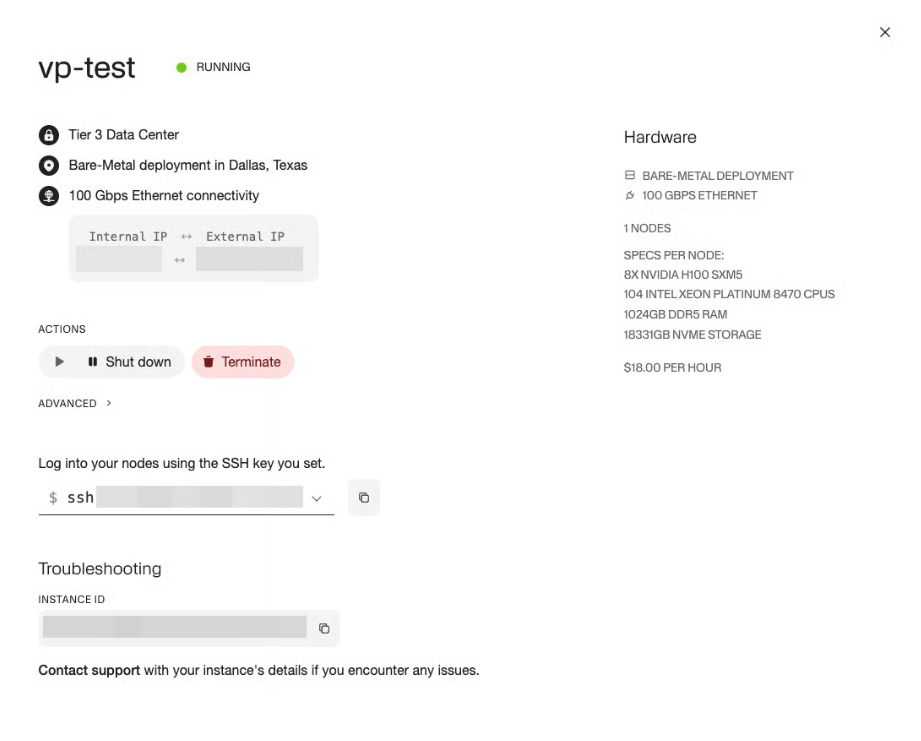Viewport: 921px width, 741px height.
Task: Expand the ADVANCED section
Action: pos(75,404)
